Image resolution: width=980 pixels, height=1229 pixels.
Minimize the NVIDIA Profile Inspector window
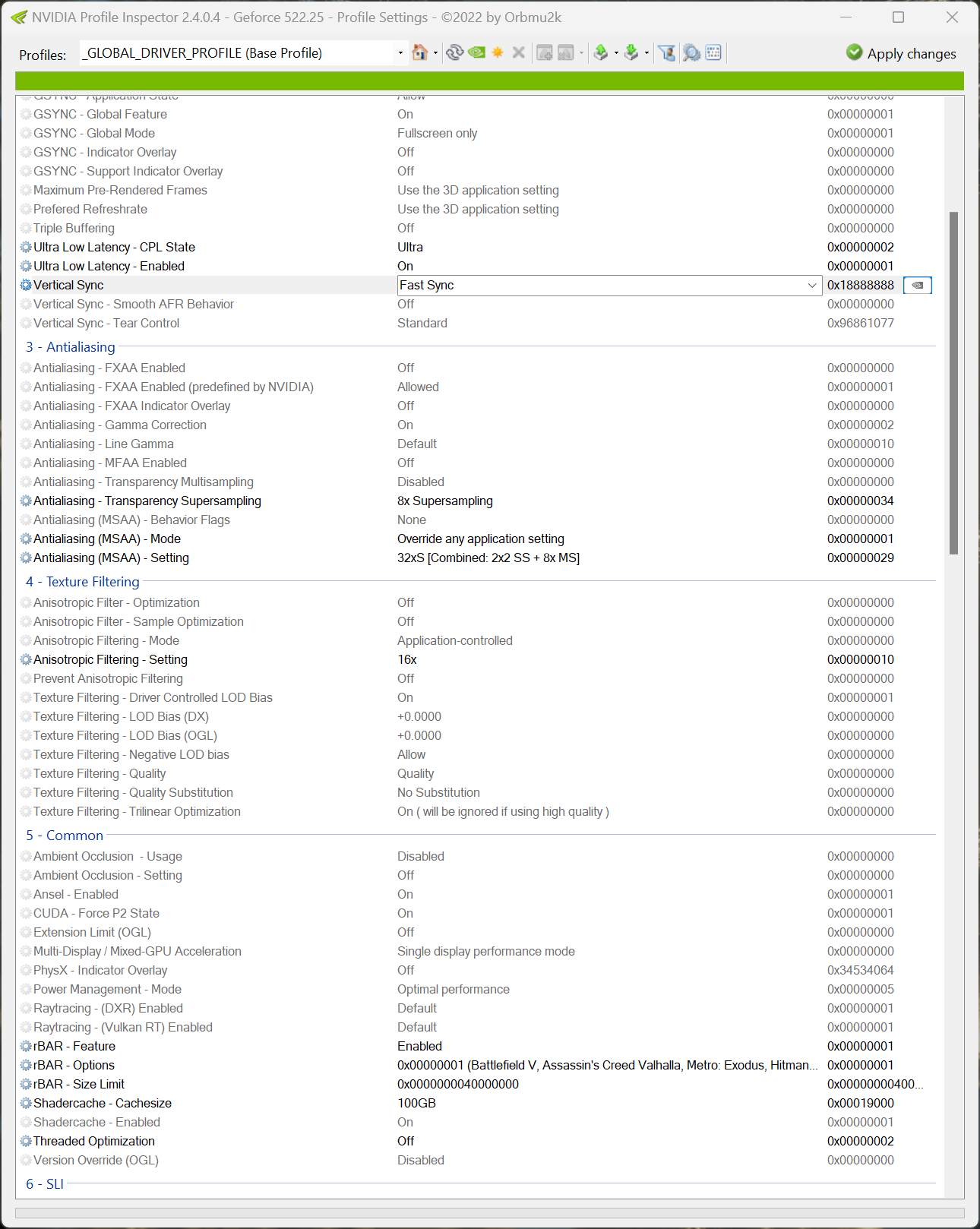846,17
